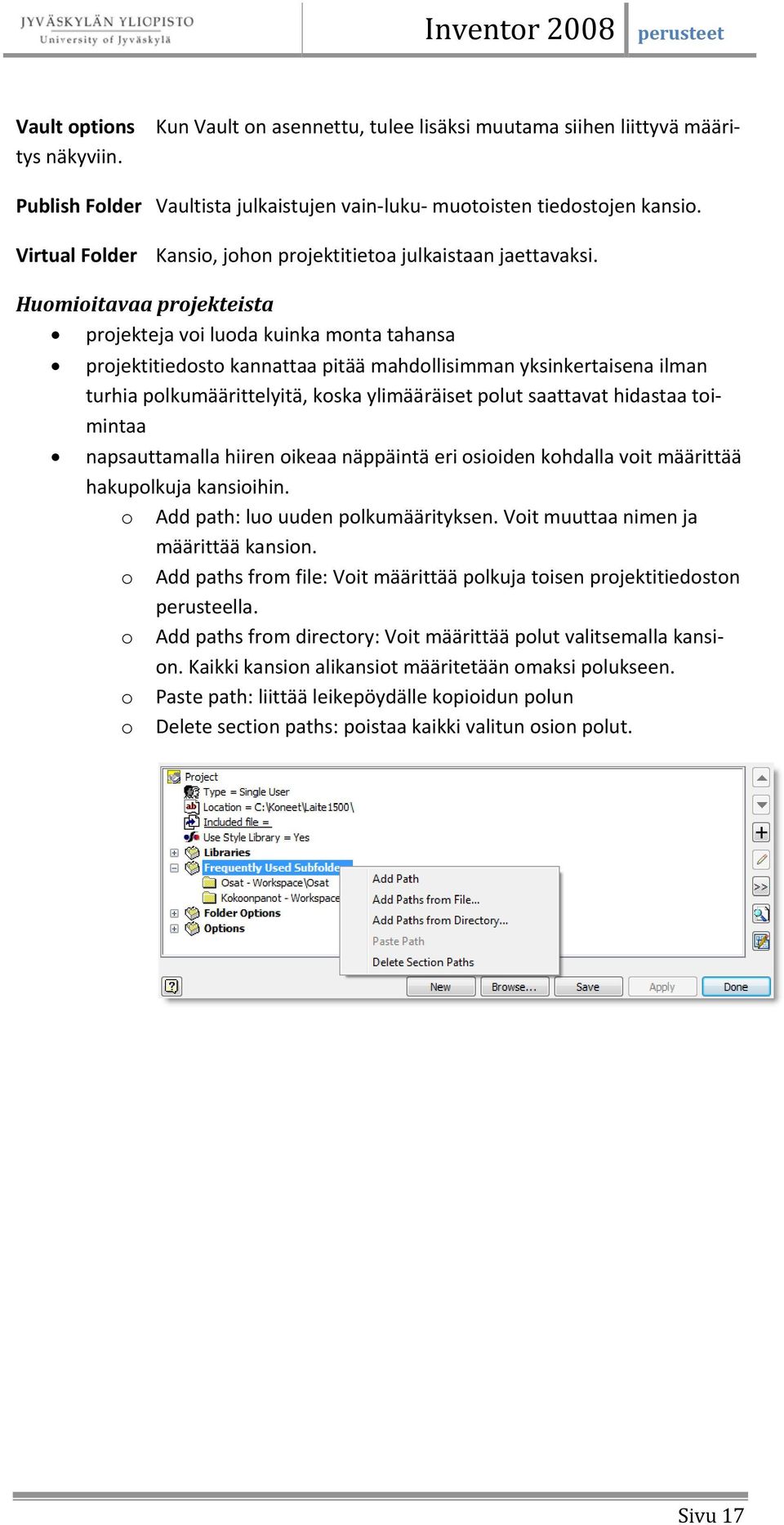Viewport: 784px width, 1525px height.
Task: Click the Osat folder icon
Action: [x=209, y=882]
